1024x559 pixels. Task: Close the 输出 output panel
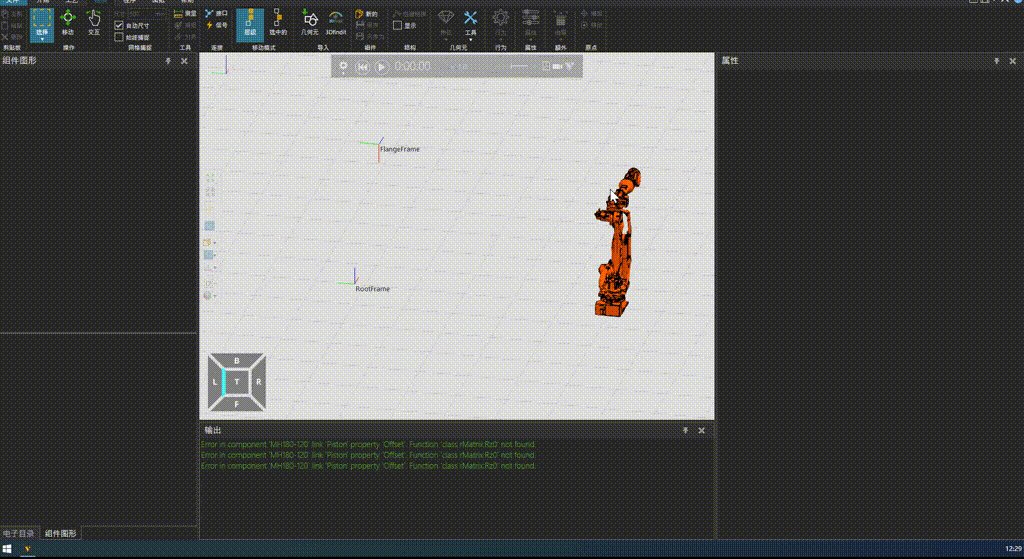point(701,430)
